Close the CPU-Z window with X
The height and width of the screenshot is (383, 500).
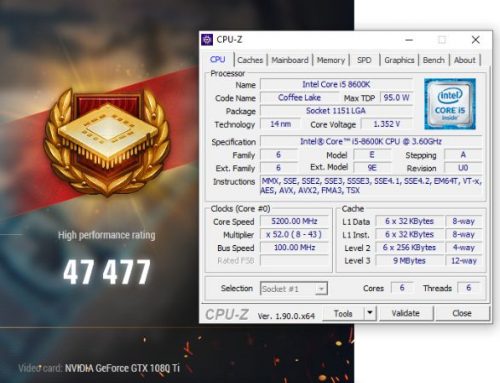(x=476, y=40)
